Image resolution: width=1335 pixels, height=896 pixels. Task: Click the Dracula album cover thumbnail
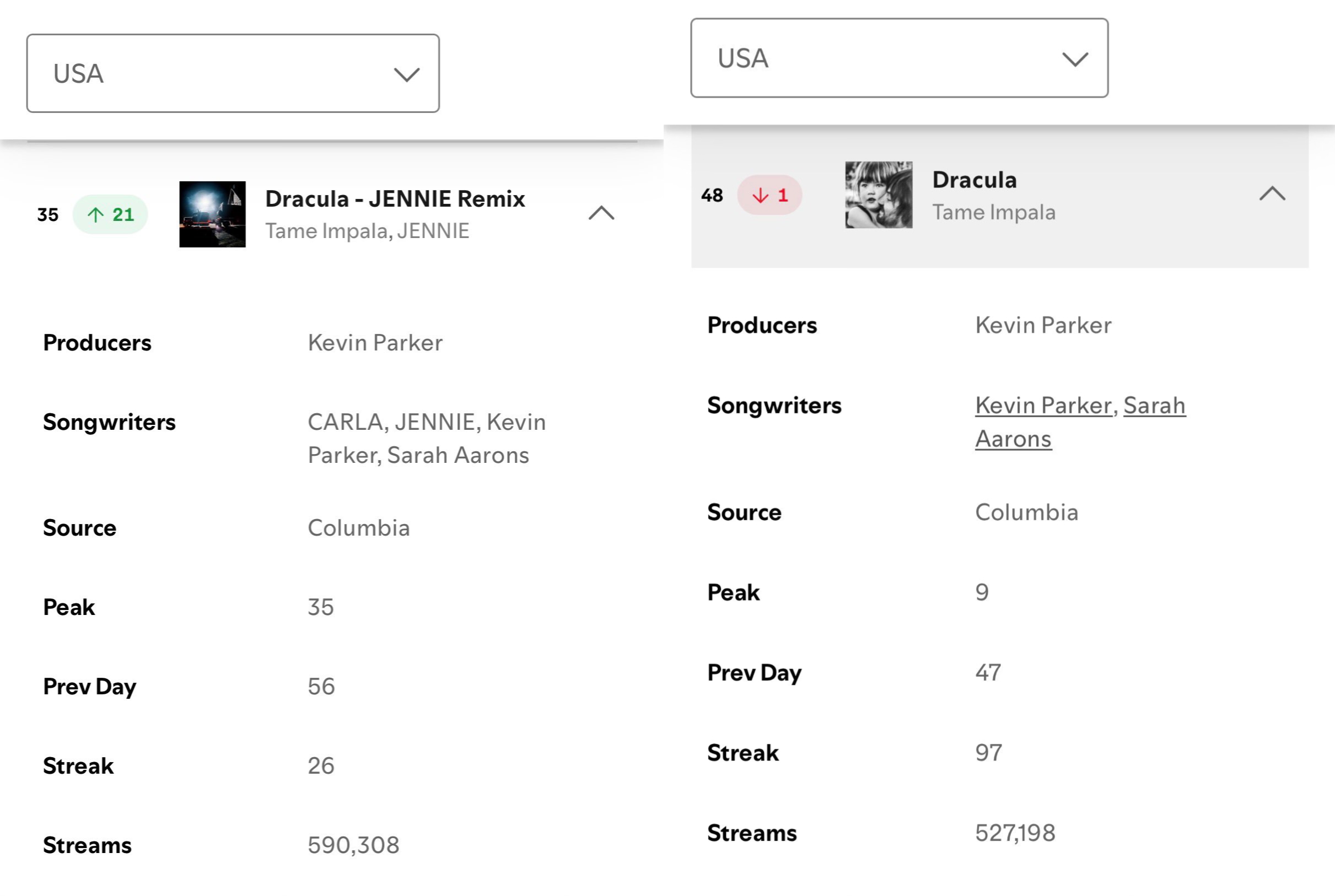tap(879, 195)
